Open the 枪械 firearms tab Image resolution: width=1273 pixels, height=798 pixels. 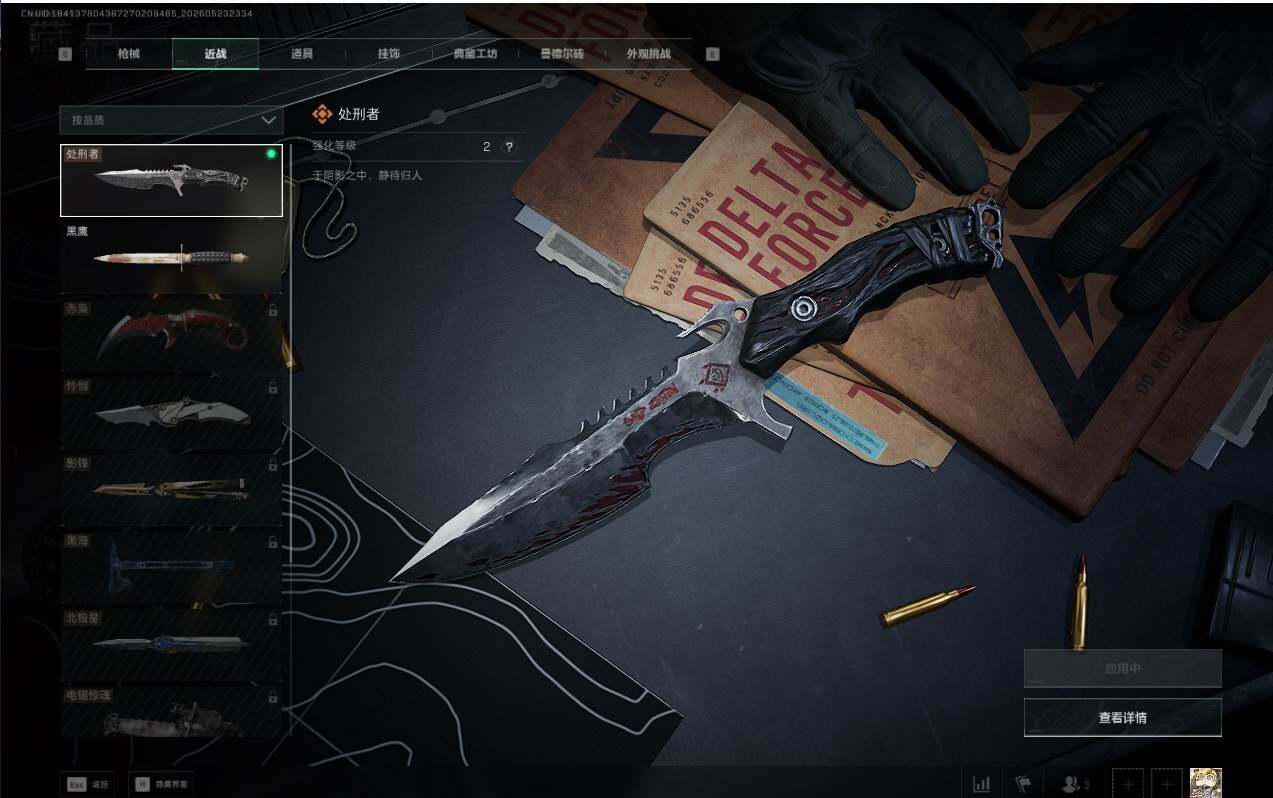(x=129, y=54)
